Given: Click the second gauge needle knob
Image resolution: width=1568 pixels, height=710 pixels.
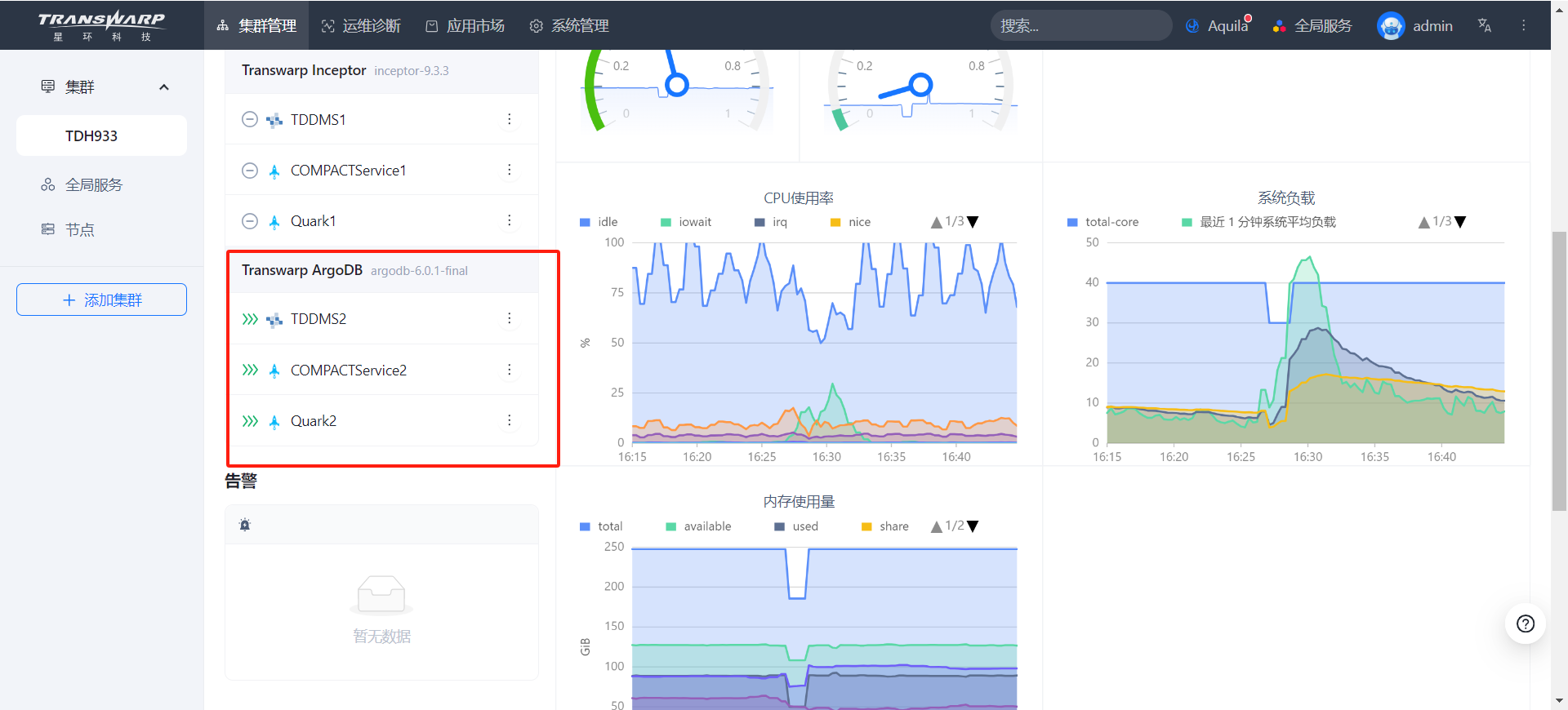Looking at the screenshot, I should 920,84.
